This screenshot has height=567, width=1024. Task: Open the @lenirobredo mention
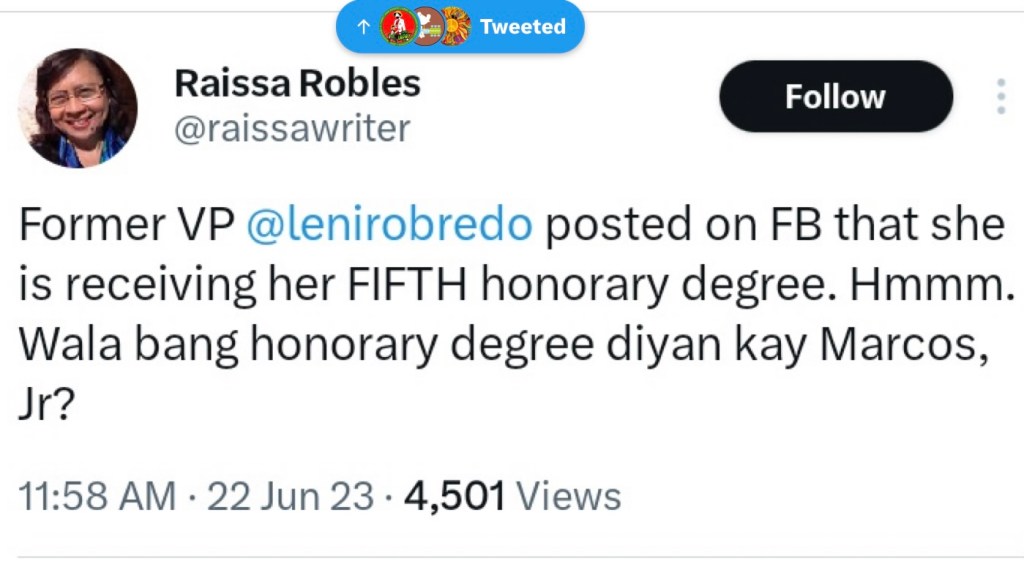tap(389, 225)
